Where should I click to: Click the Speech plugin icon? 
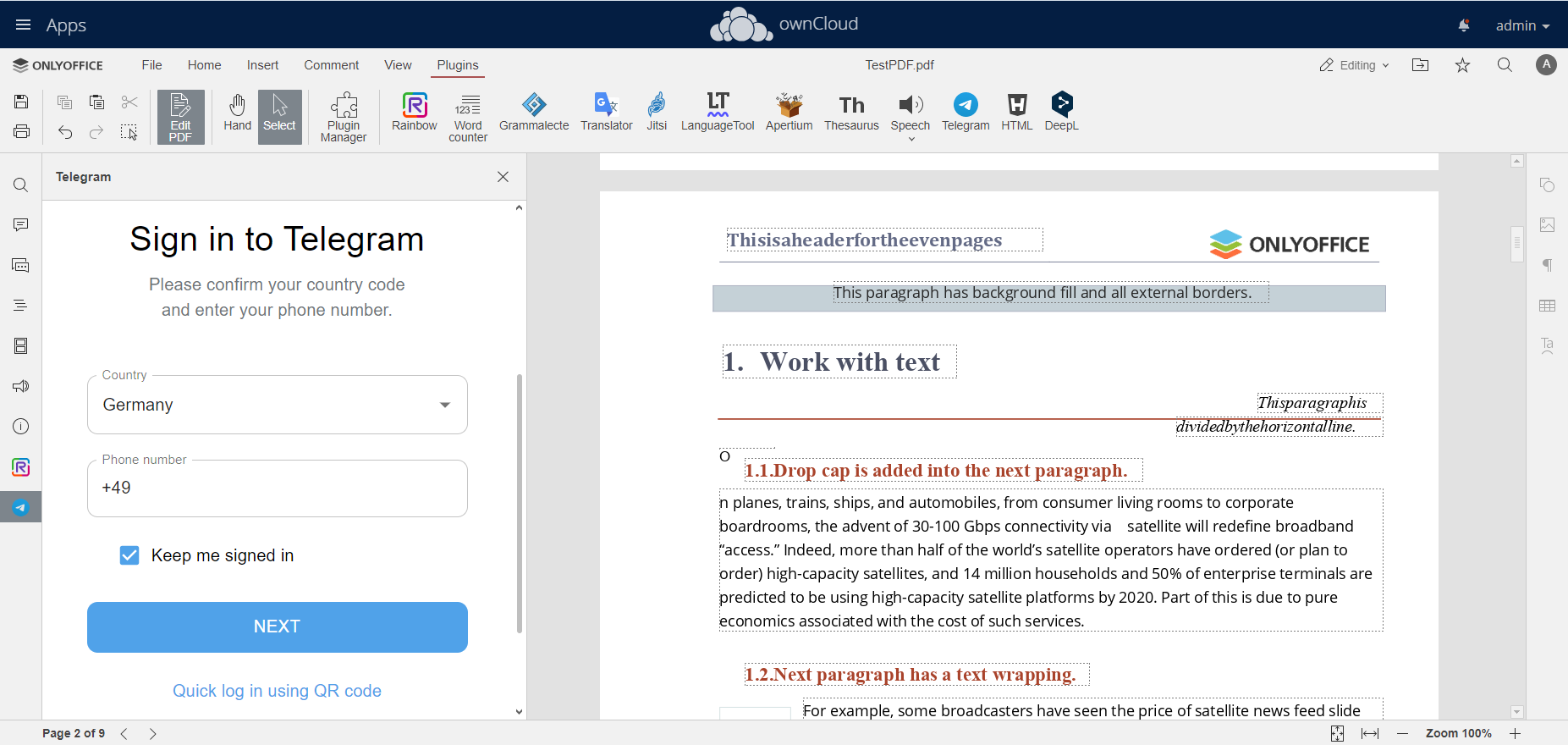pos(911,105)
